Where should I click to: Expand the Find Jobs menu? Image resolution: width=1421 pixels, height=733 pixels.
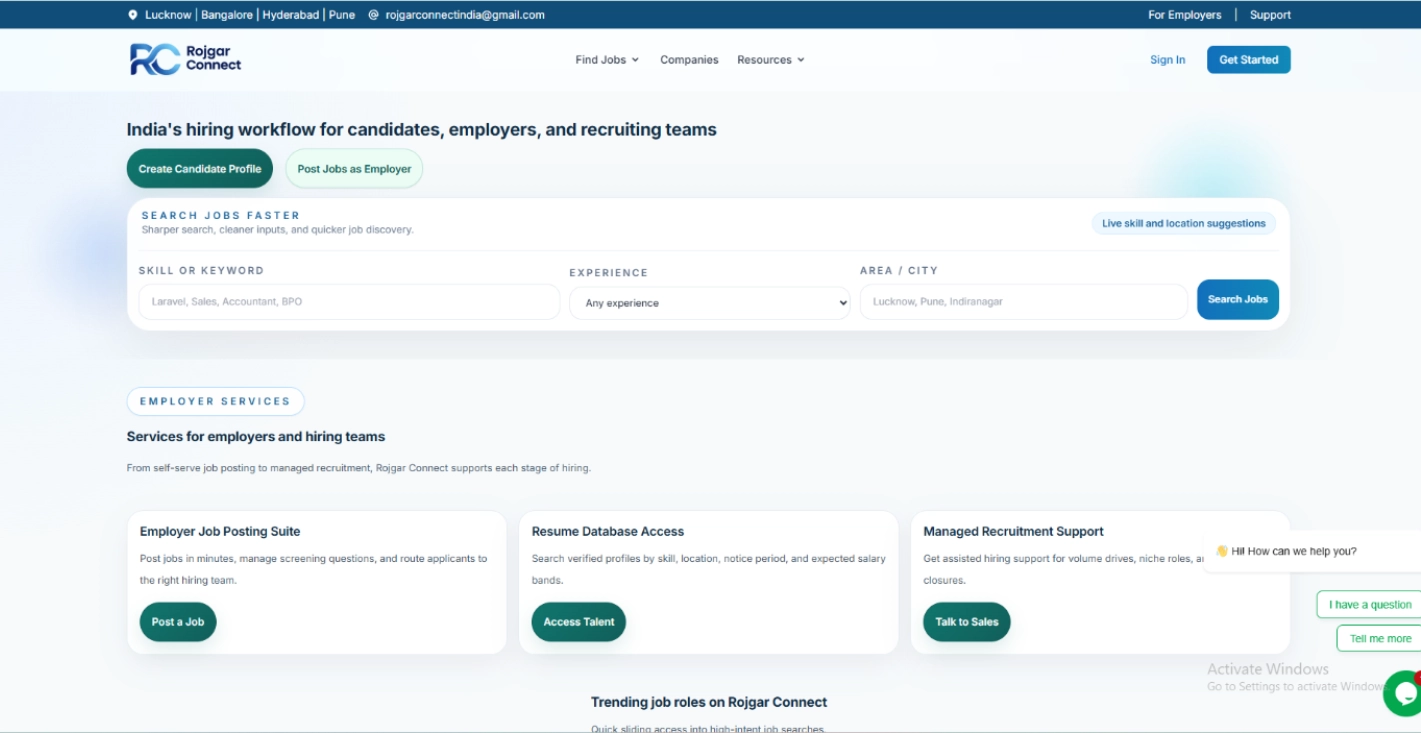(x=607, y=60)
